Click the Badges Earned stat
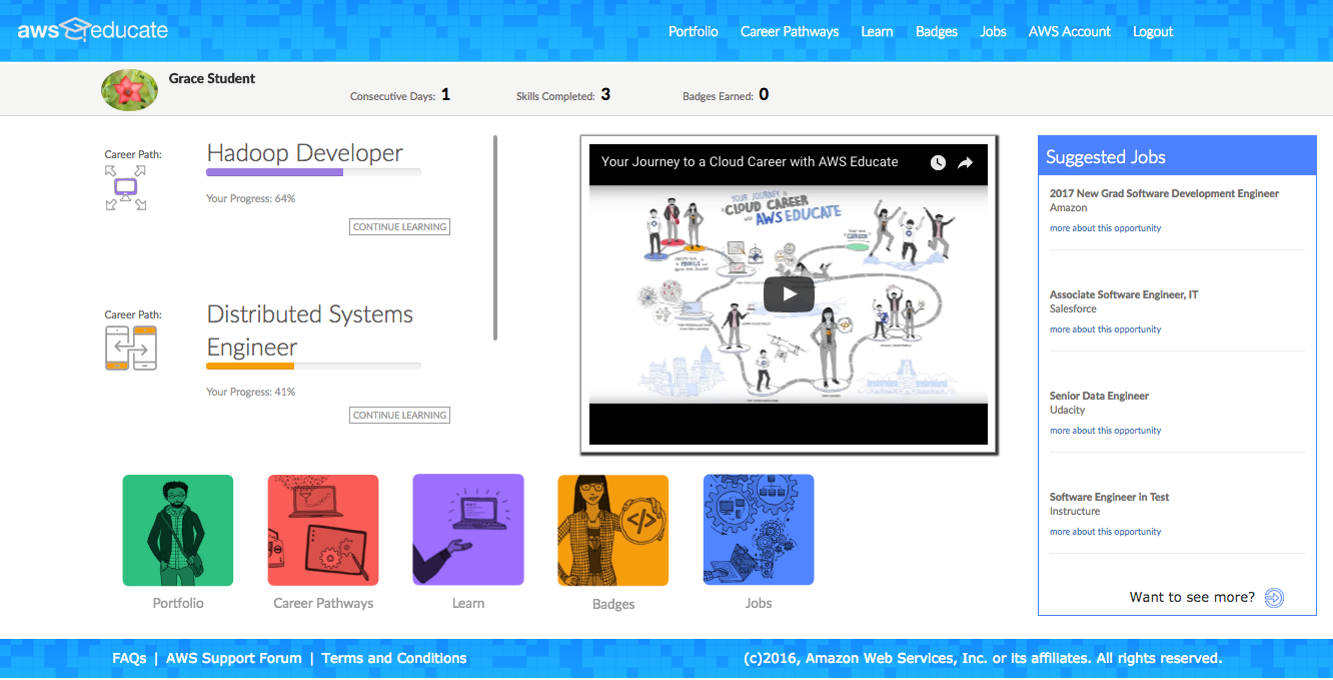Screen dimensions: 1333x680 coord(725,95)
